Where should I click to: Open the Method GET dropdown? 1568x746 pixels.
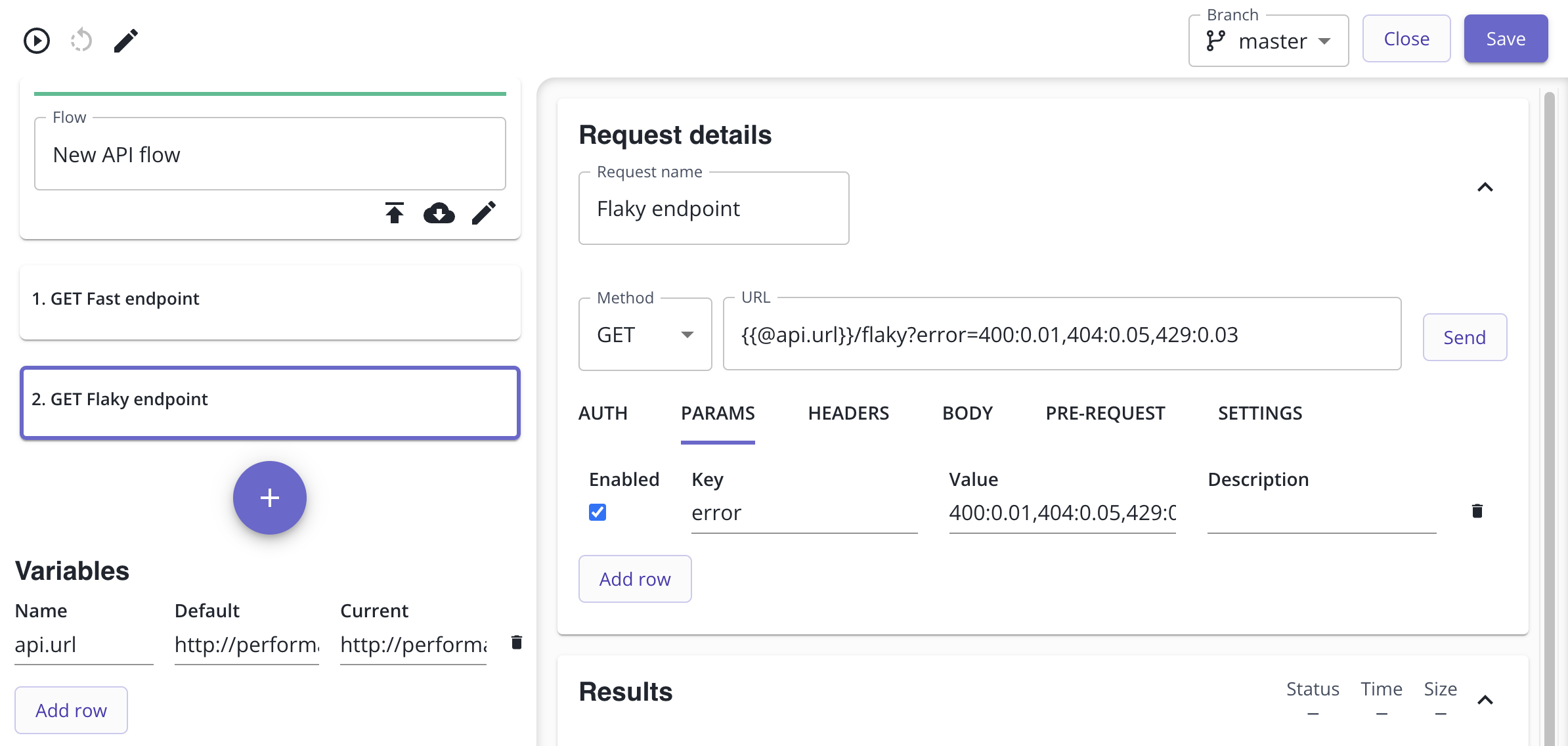[x=645, y=335]
